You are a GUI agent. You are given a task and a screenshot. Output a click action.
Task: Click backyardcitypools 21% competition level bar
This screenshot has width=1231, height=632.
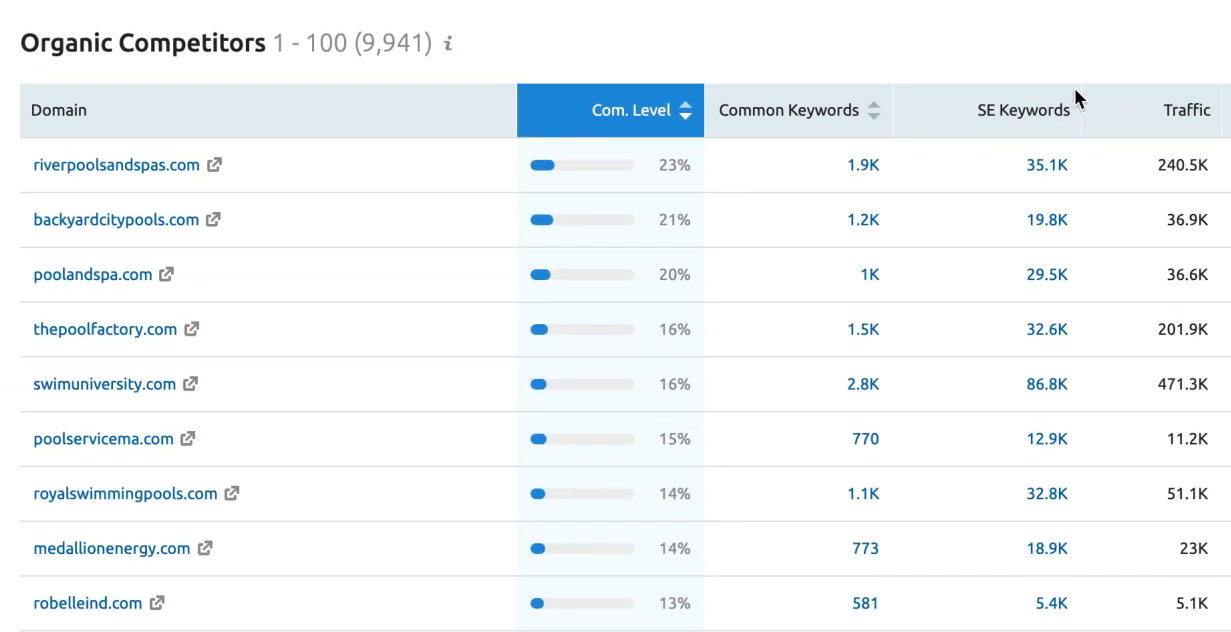pyautogui.click(x=582, y=220)
